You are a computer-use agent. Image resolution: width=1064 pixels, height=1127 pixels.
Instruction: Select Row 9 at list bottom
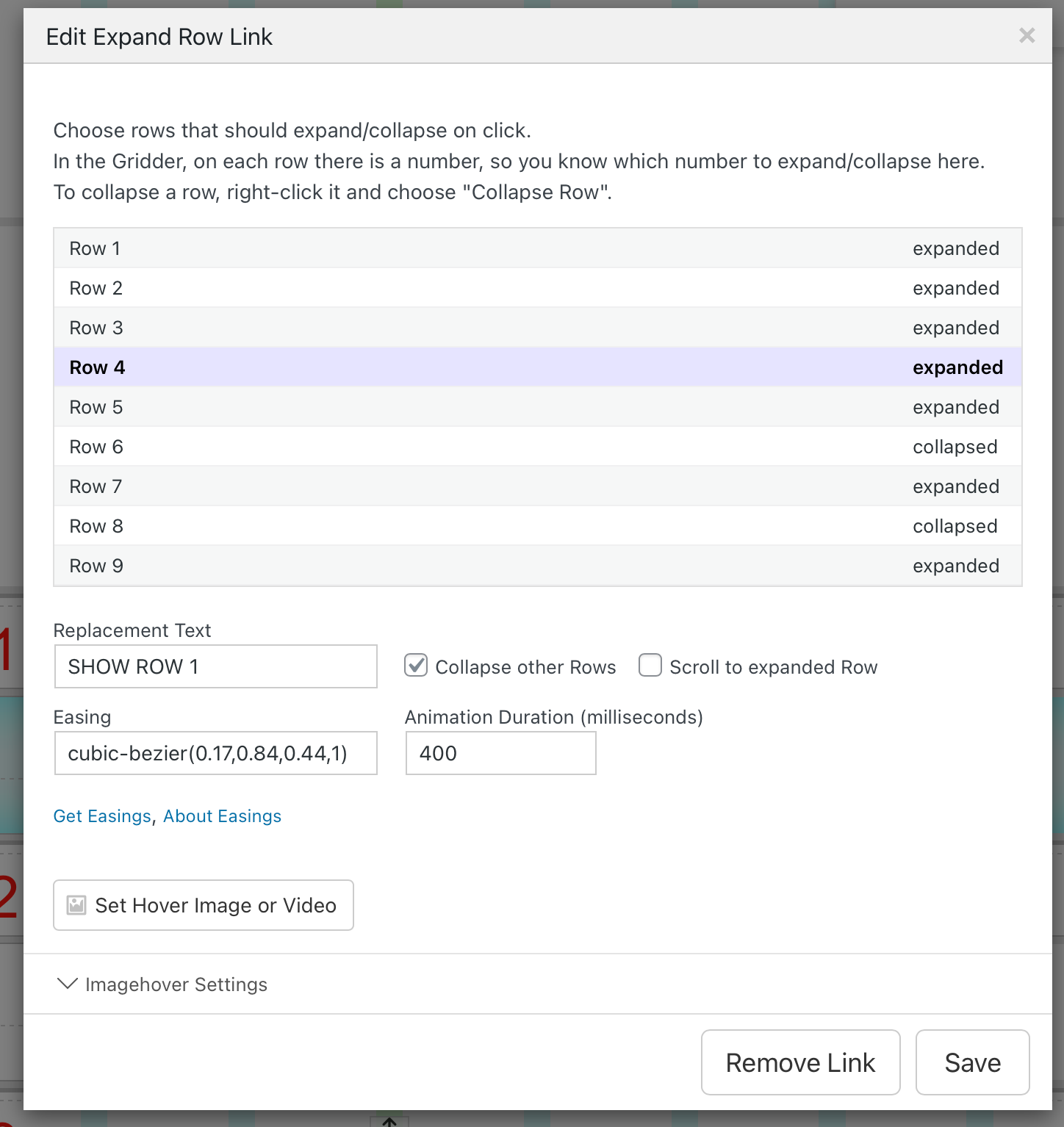[x=537, y=566]
